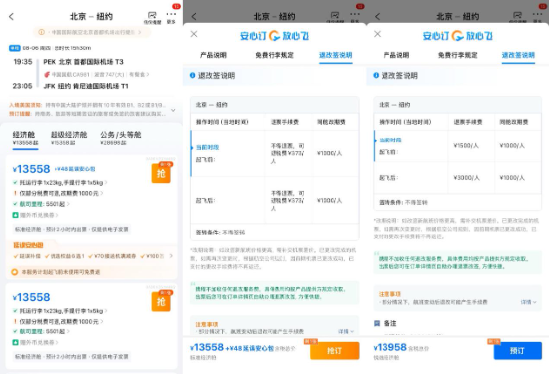The image size is (550, 375).
Task: Expand 延误安心包 benefits row arrow
Action: (x=171, y=256)
